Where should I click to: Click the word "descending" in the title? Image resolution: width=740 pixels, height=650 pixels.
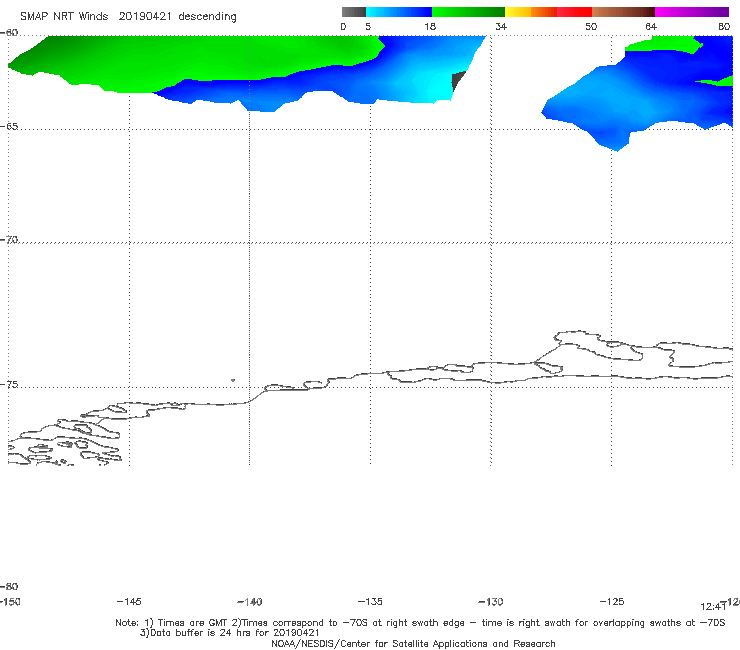[x=207, y=17]
